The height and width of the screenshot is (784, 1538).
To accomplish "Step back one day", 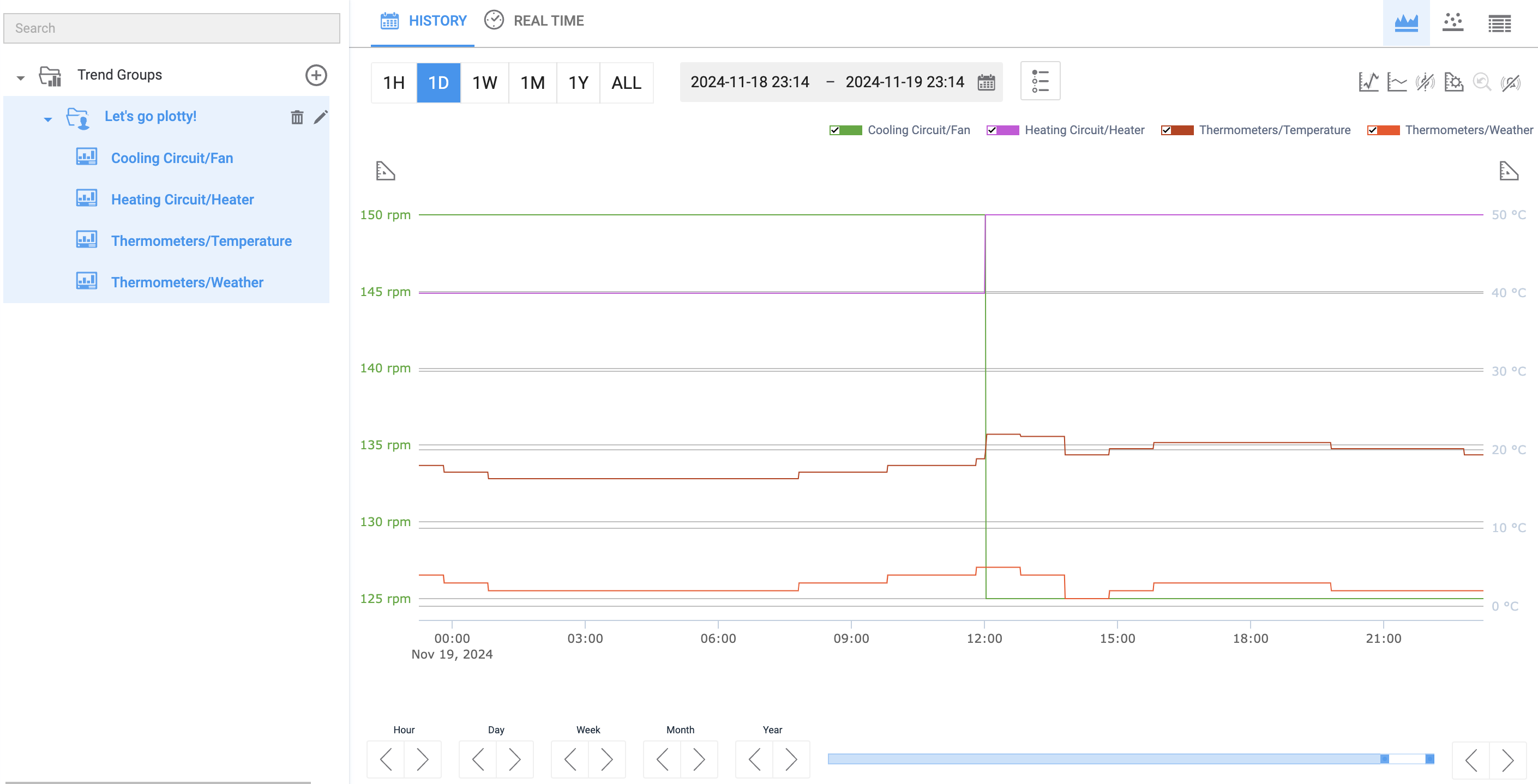I will [478, 759].
